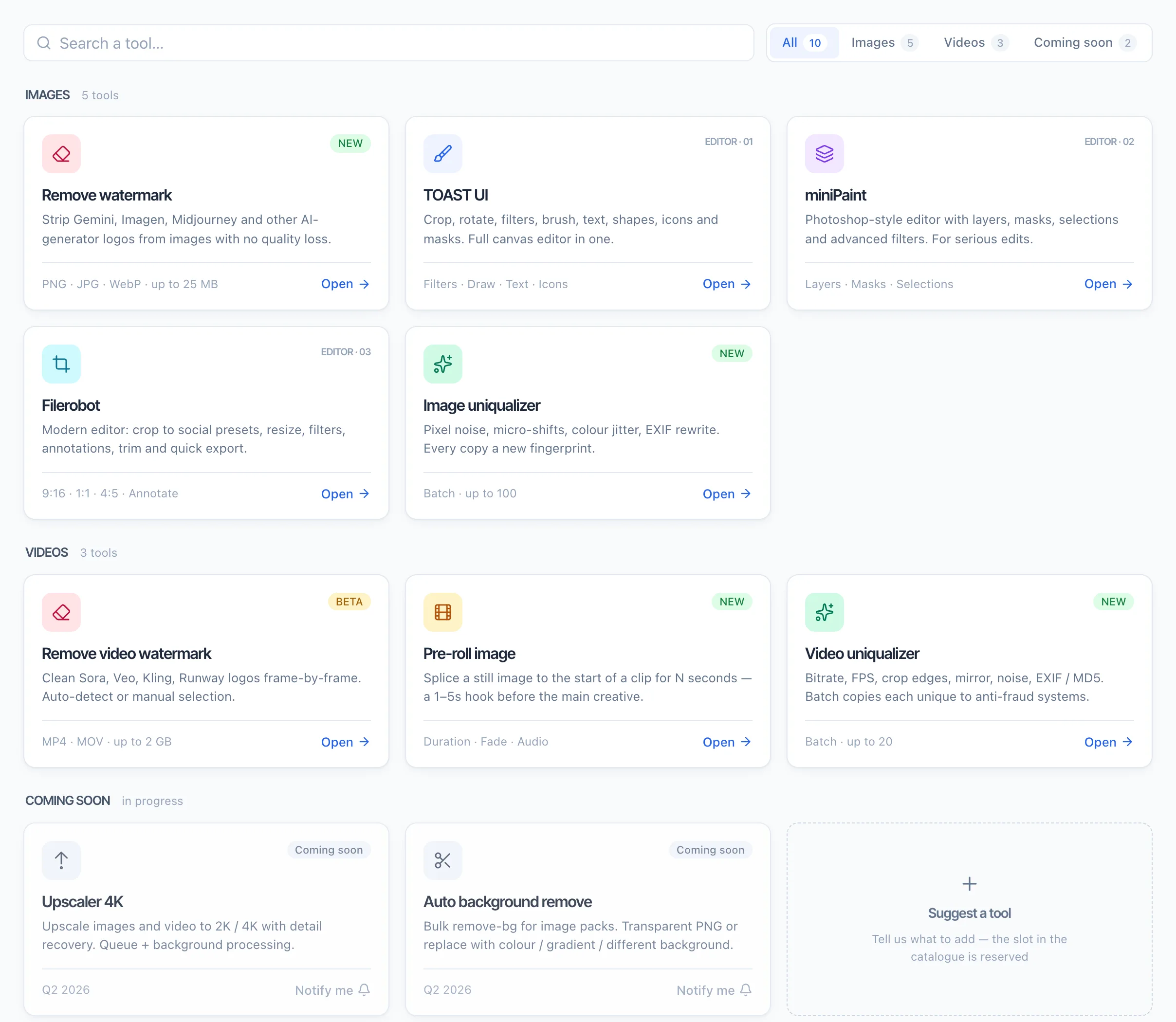Viewport: 1176px width, 1022px height.
Task: Click 'Batch · up to 20' text
Action: pos(848,741)
